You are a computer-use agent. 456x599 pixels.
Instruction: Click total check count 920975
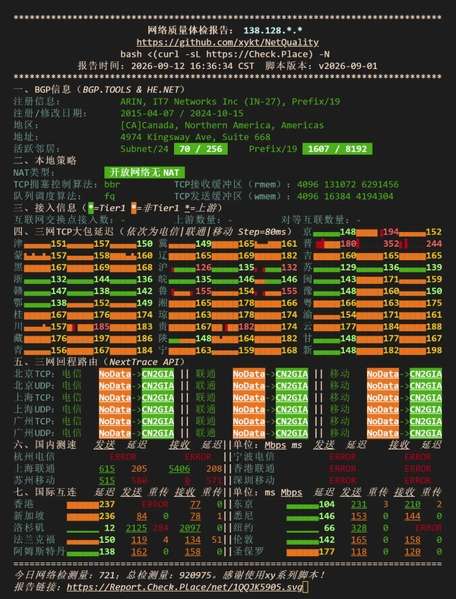pos(195,575)
